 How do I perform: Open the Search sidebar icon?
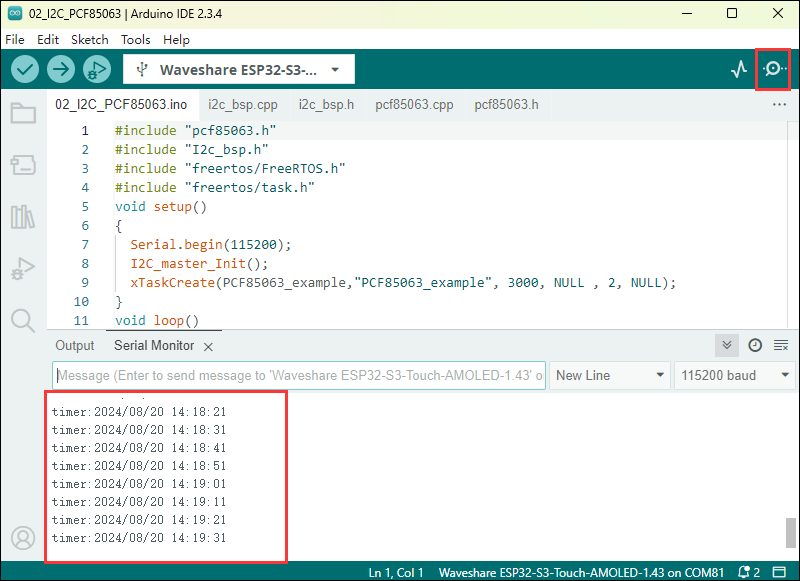(22, 320)
